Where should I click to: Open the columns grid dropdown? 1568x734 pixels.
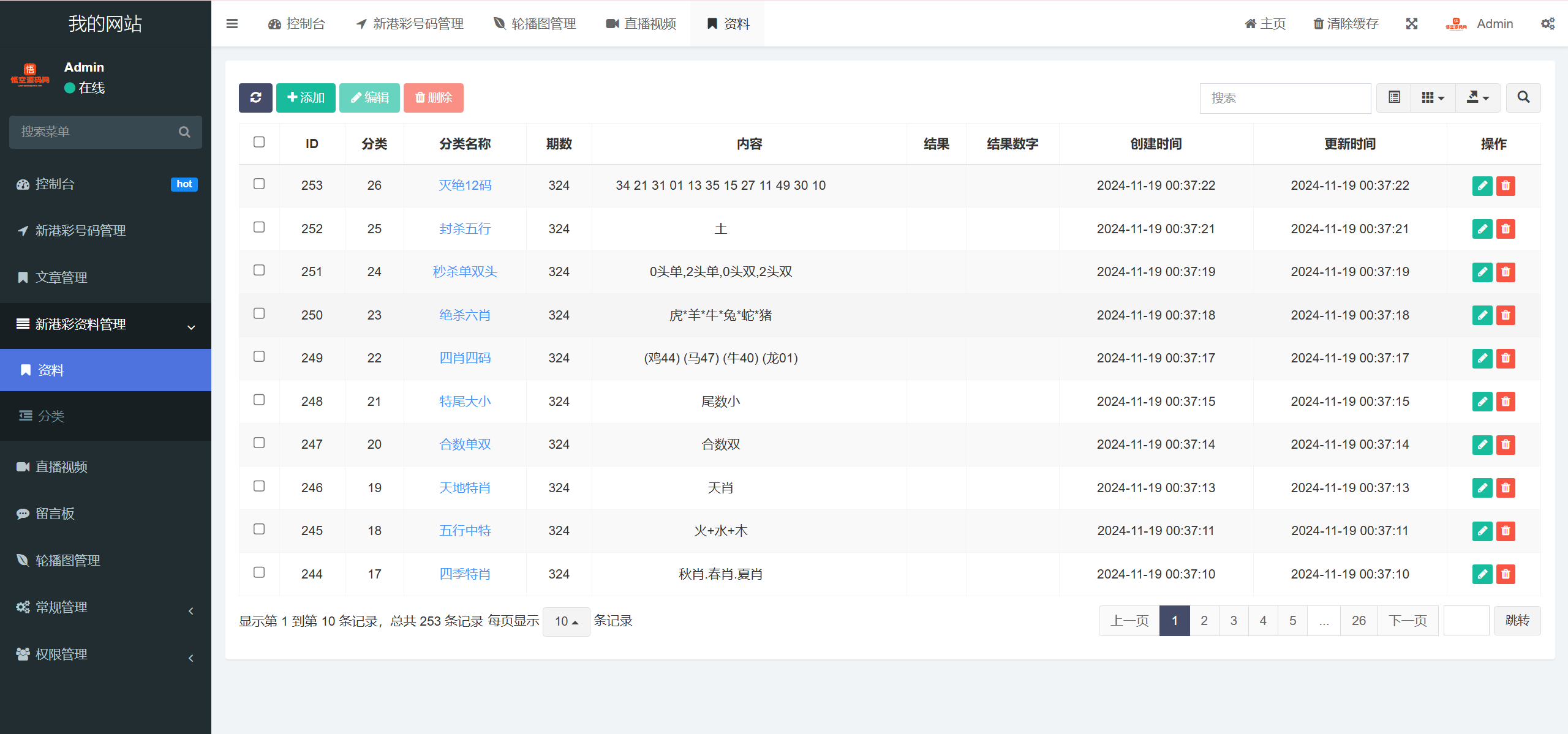coord(1433,98)
